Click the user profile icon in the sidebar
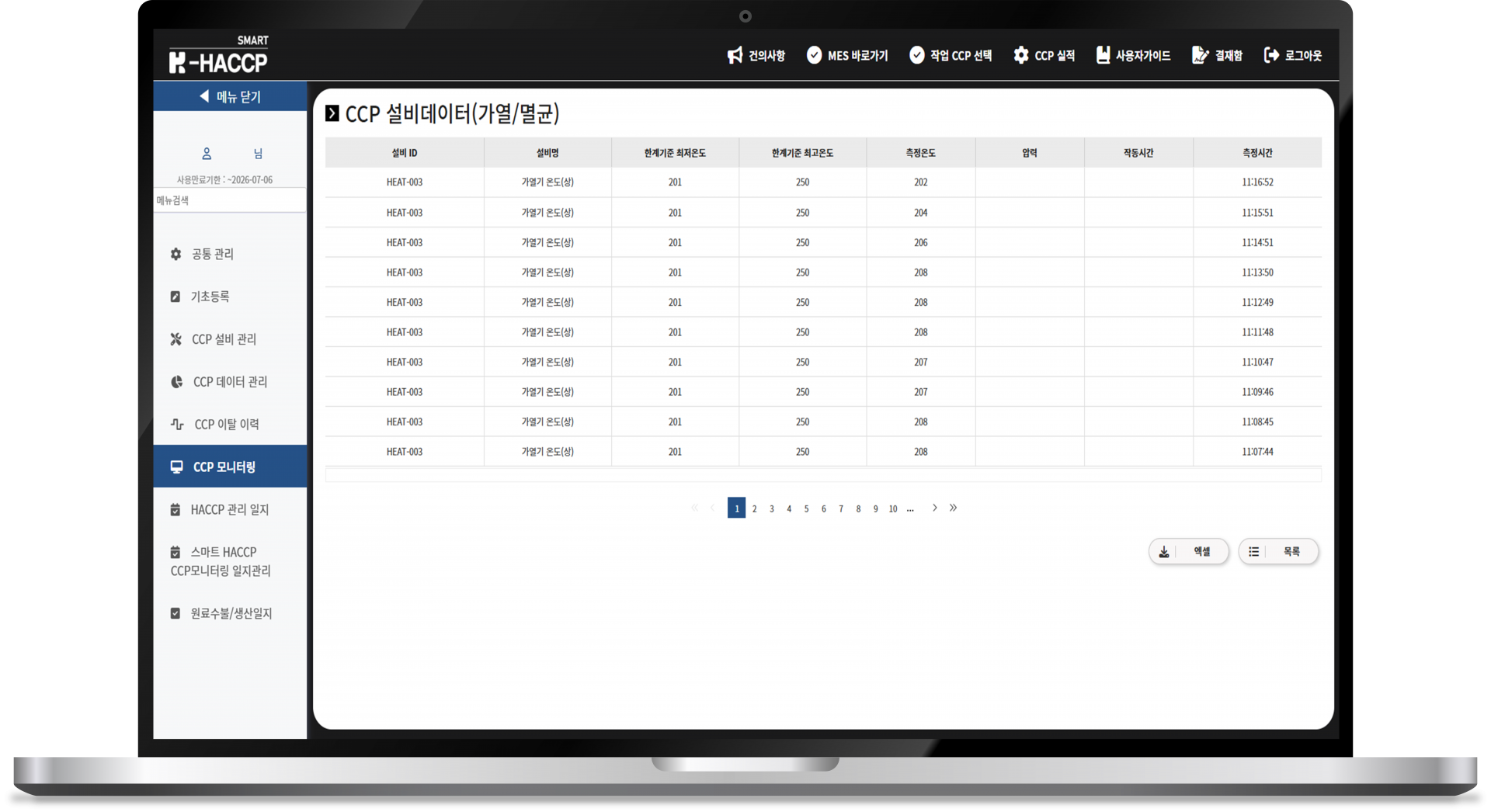 coord(207,154)
